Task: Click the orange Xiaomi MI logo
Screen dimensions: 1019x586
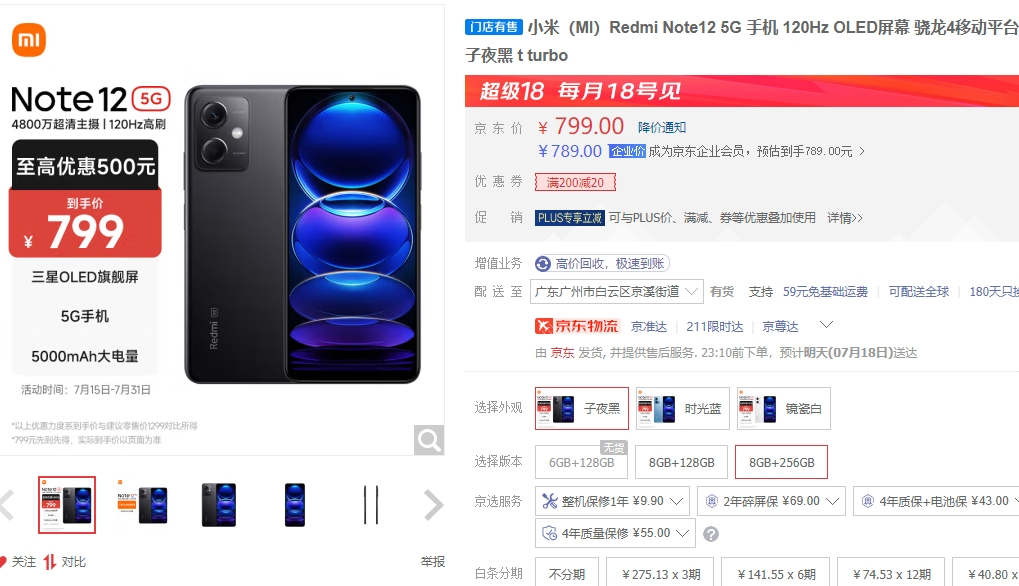Action: point(29,40)
